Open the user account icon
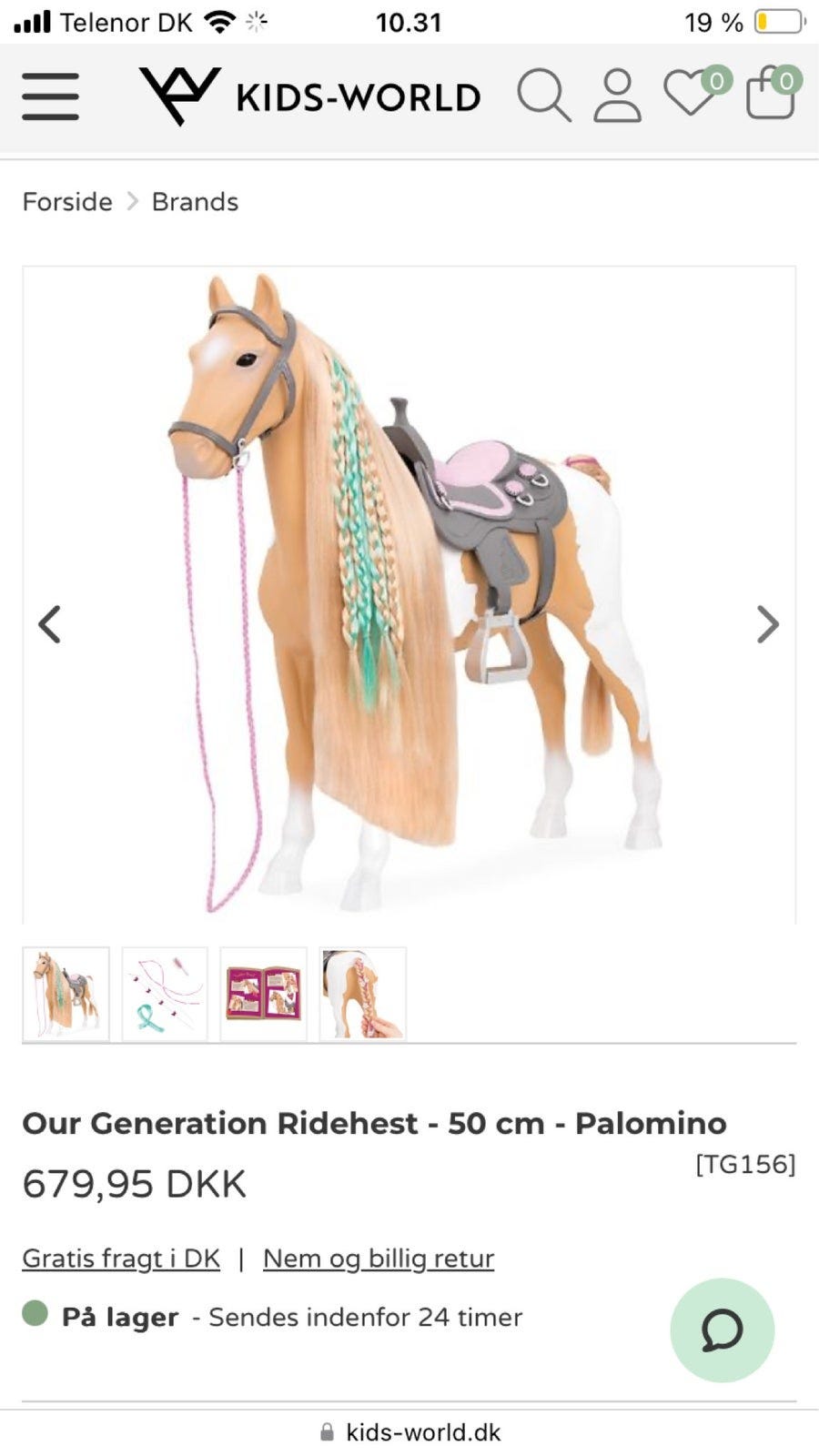The image size is (819, 1456). [x=617, y=95]
